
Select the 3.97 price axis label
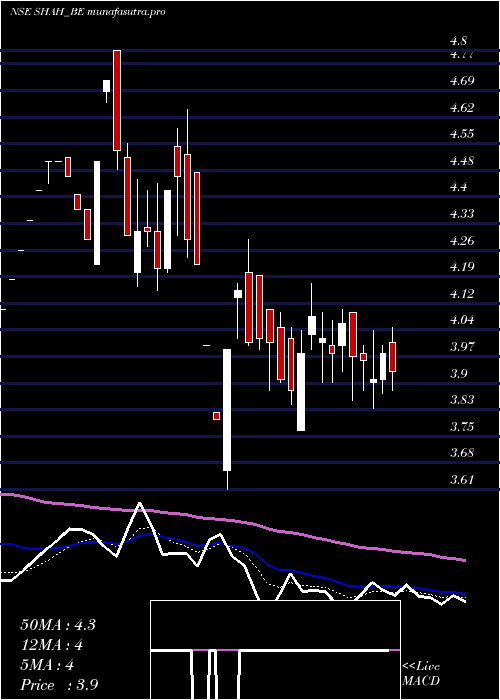pos(462,347)
